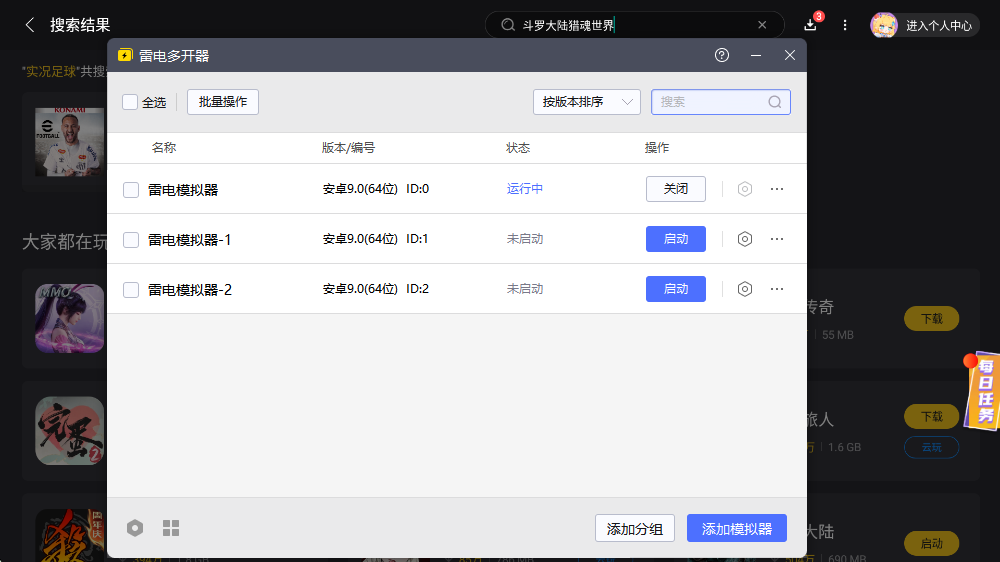
Task: Switch to grid arrangement icon at bottom
Action: (171, 528)
